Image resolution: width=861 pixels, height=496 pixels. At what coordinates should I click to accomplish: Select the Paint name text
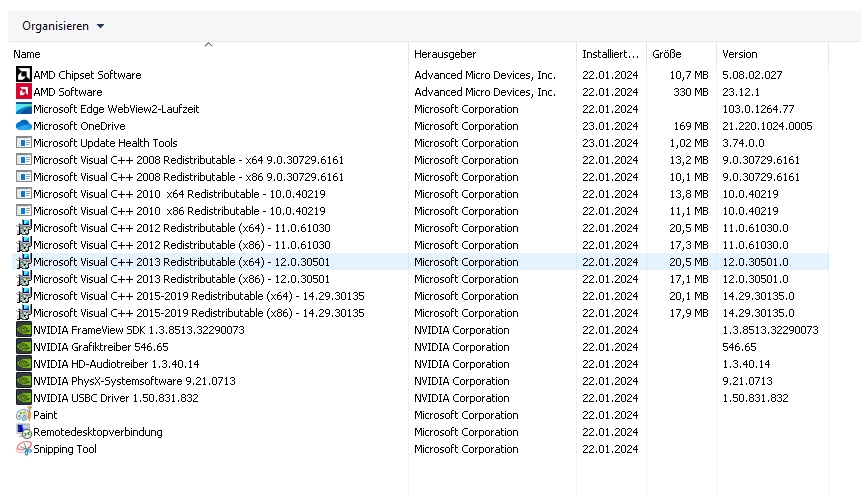pos(45,415)
